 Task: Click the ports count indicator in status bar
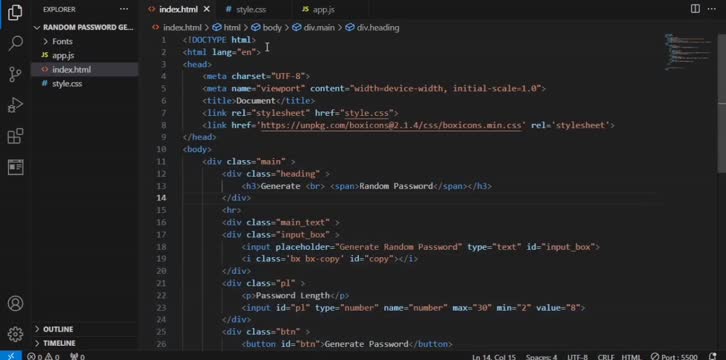click(x=76, y=356)
